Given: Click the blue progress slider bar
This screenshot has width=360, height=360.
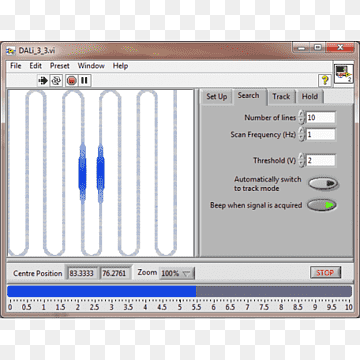Looking at the screenshot, I should click(179, 291).
